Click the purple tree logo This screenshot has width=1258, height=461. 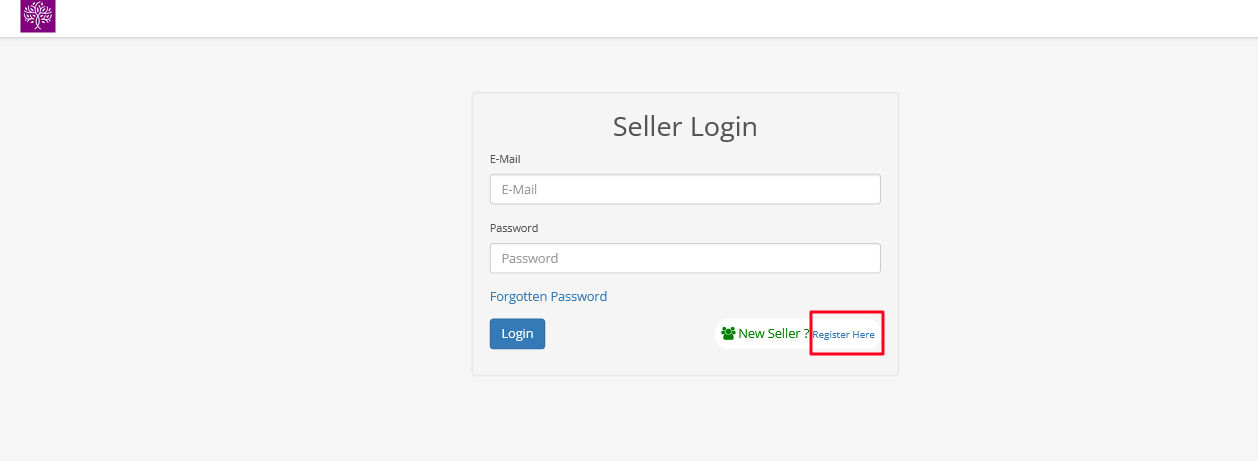pyautogui.click(x=38, y=16)
